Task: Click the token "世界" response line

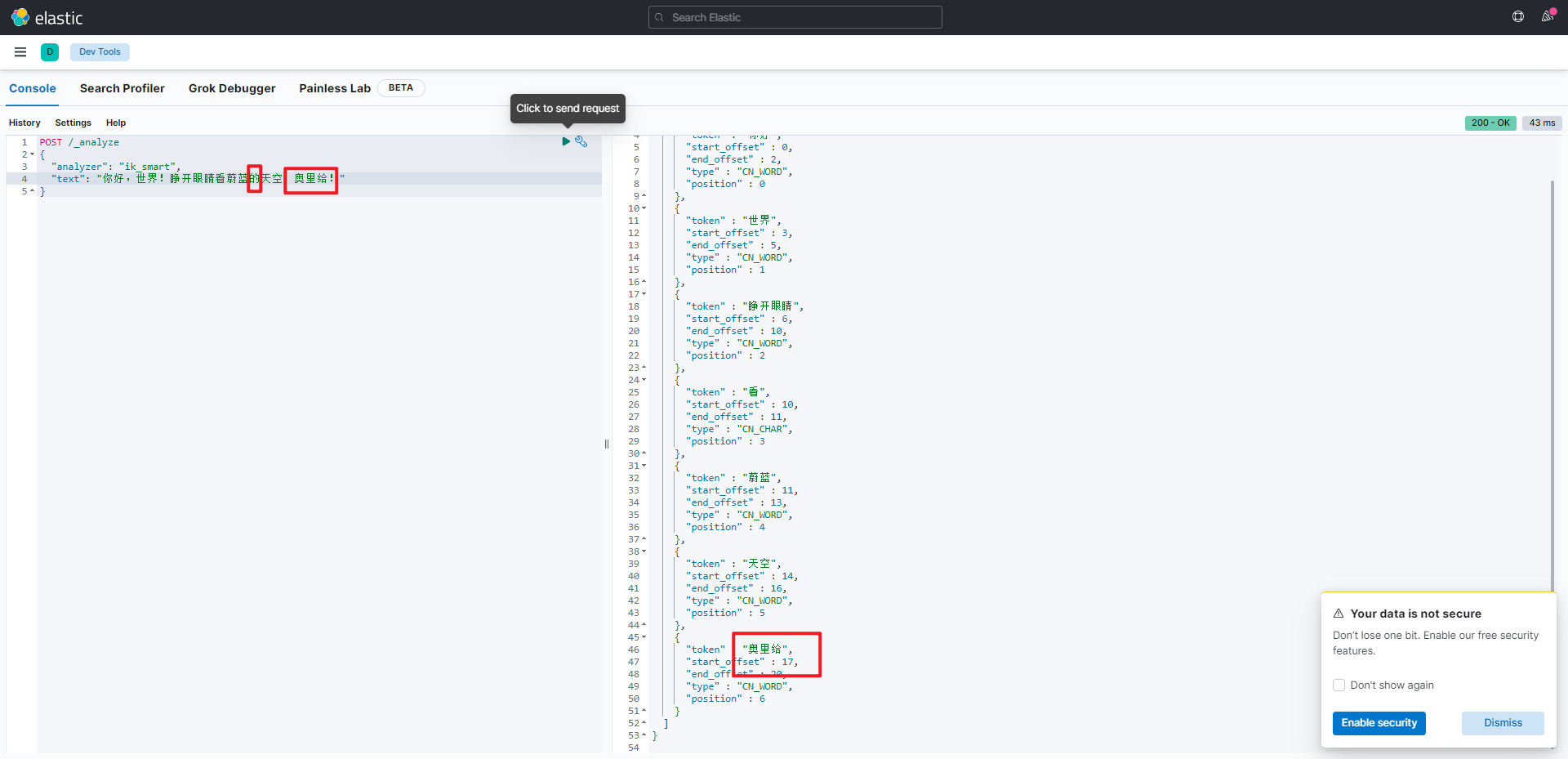Action: click(x=733, y=221)
